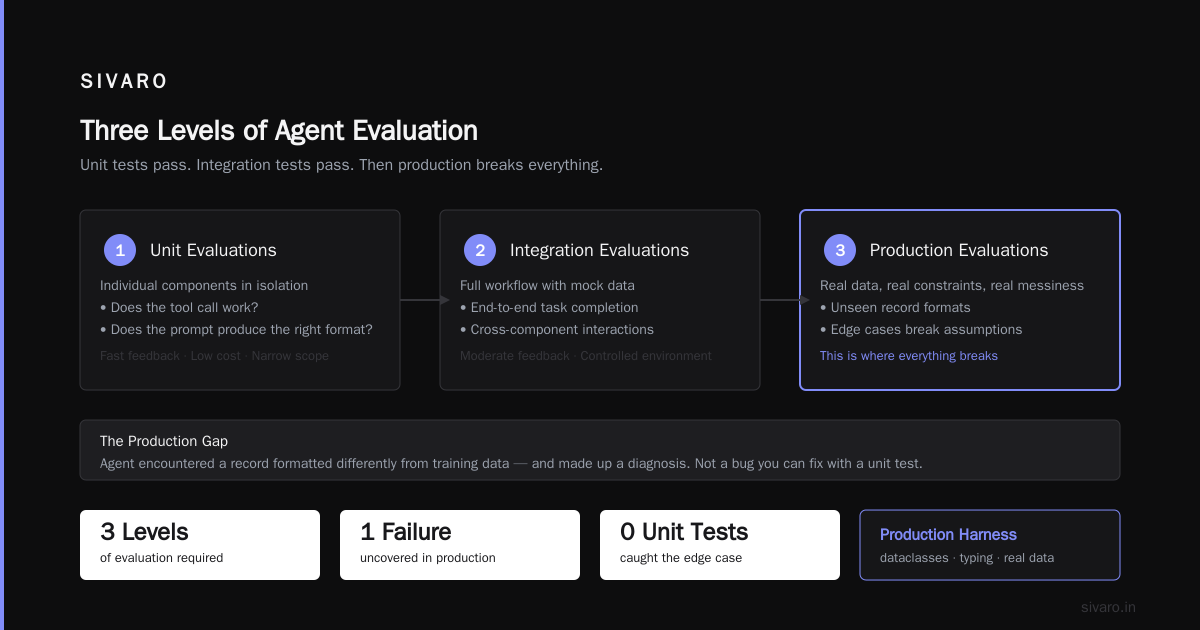
Task: Click 'Cross-component interactions' bullet
Action: click(557, 330)
